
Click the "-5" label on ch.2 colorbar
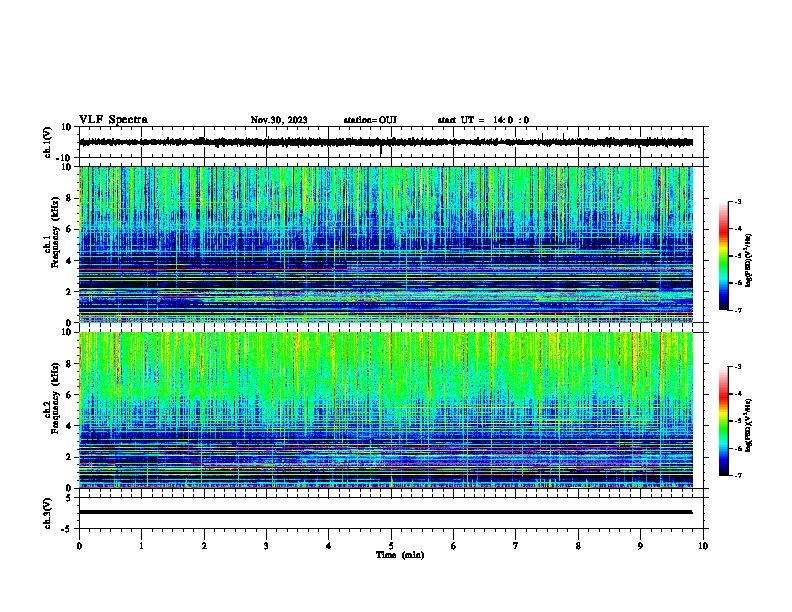coord(737,421)
